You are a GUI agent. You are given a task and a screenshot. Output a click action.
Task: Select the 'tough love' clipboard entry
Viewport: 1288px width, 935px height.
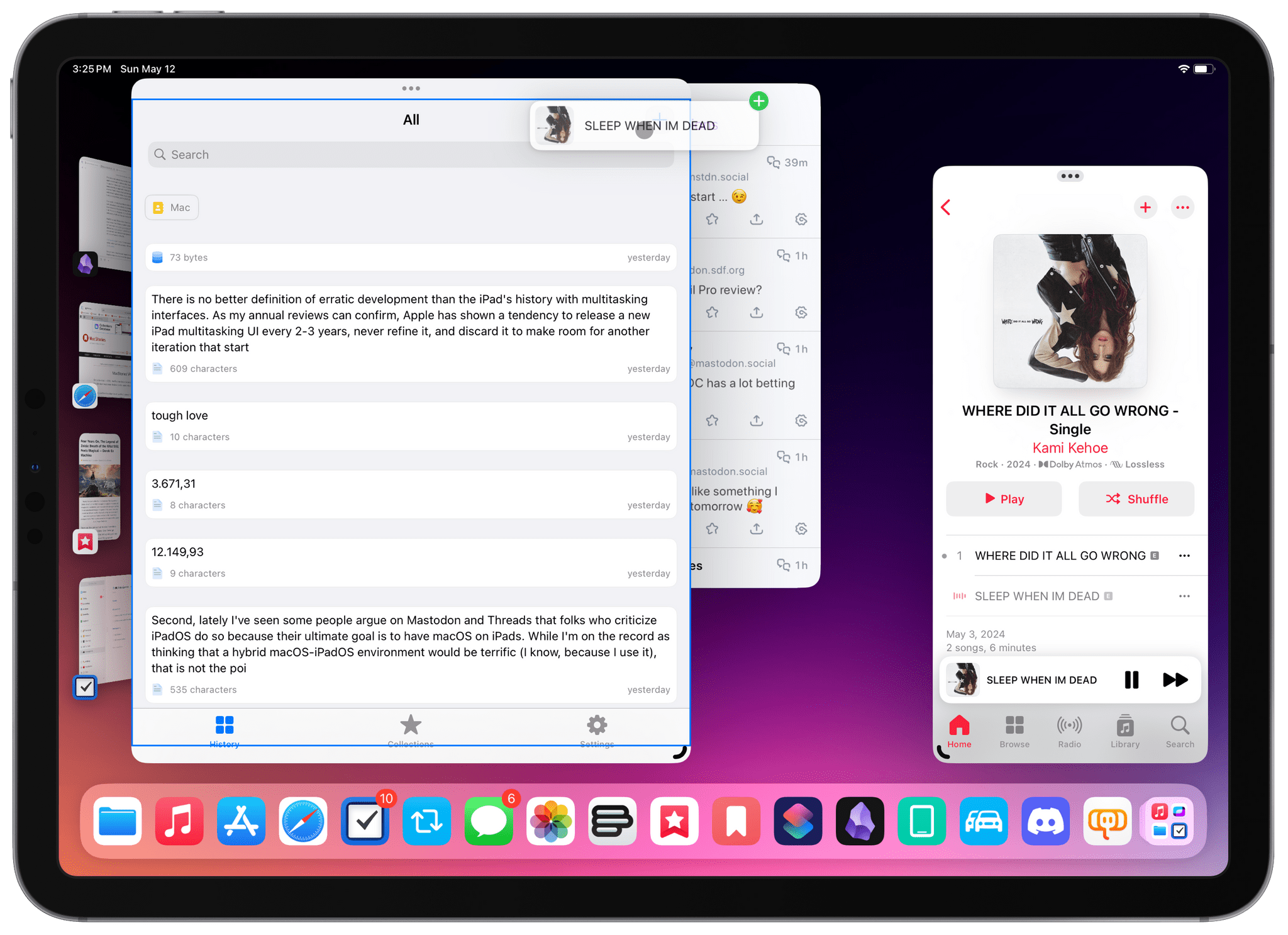[411, 426]
